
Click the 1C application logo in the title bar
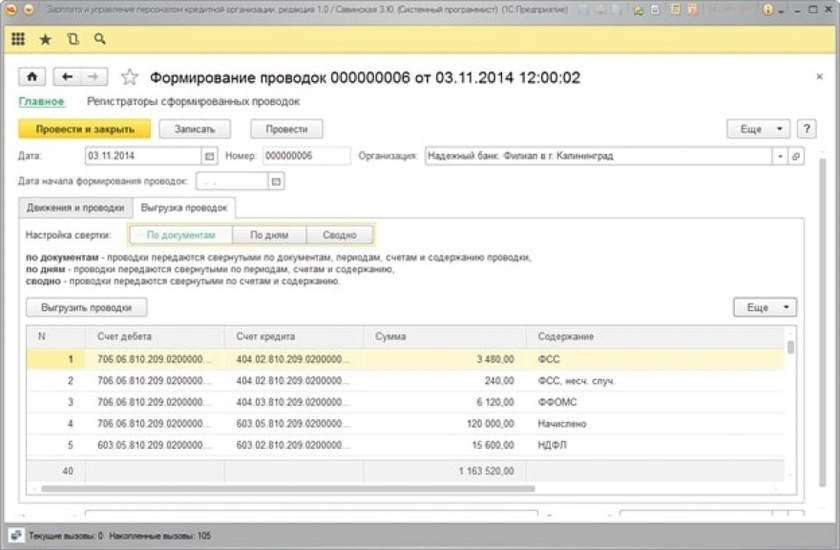[11, 9]
